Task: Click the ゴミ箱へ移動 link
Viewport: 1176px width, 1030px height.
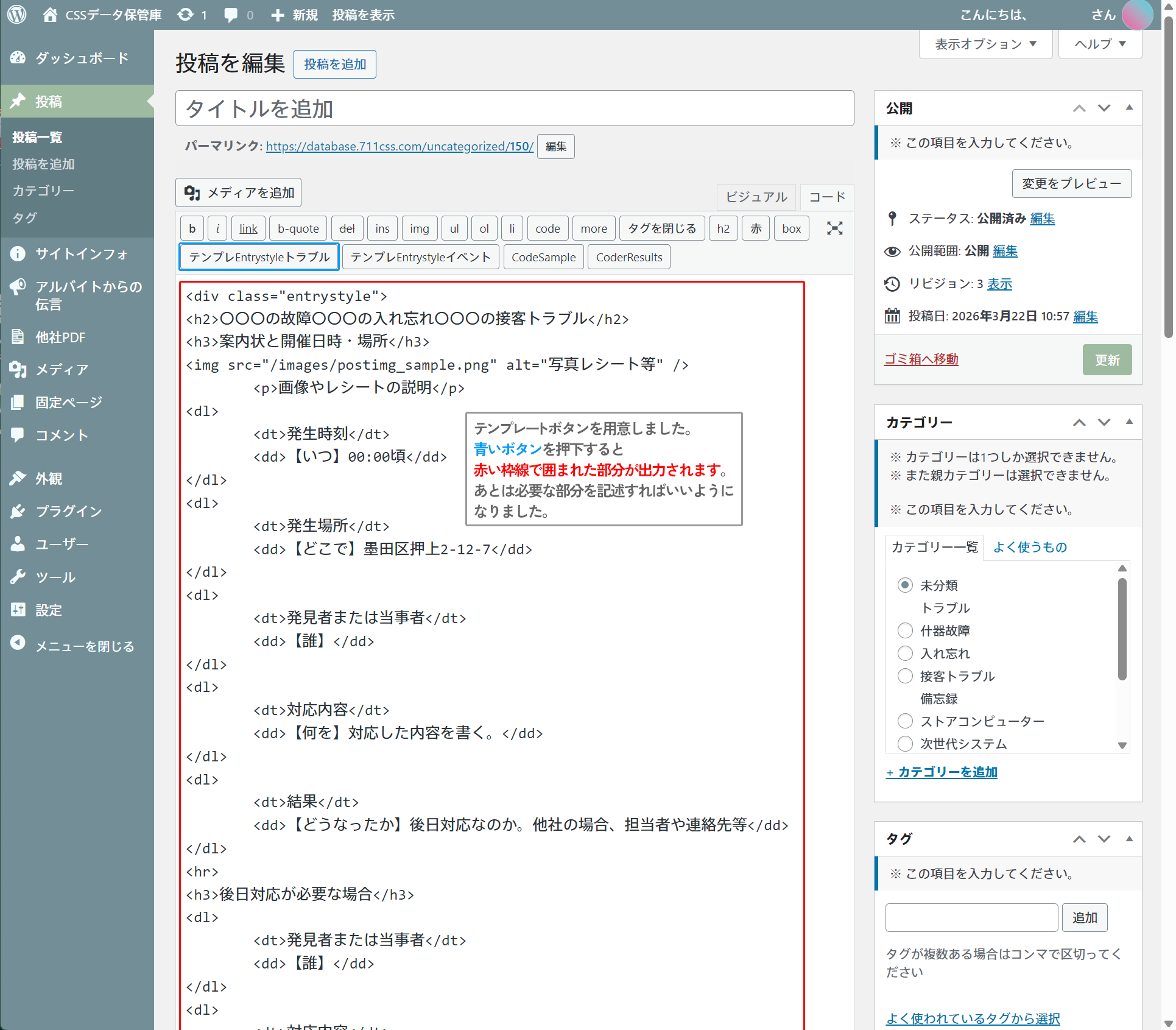Action: tap(921, 359)
